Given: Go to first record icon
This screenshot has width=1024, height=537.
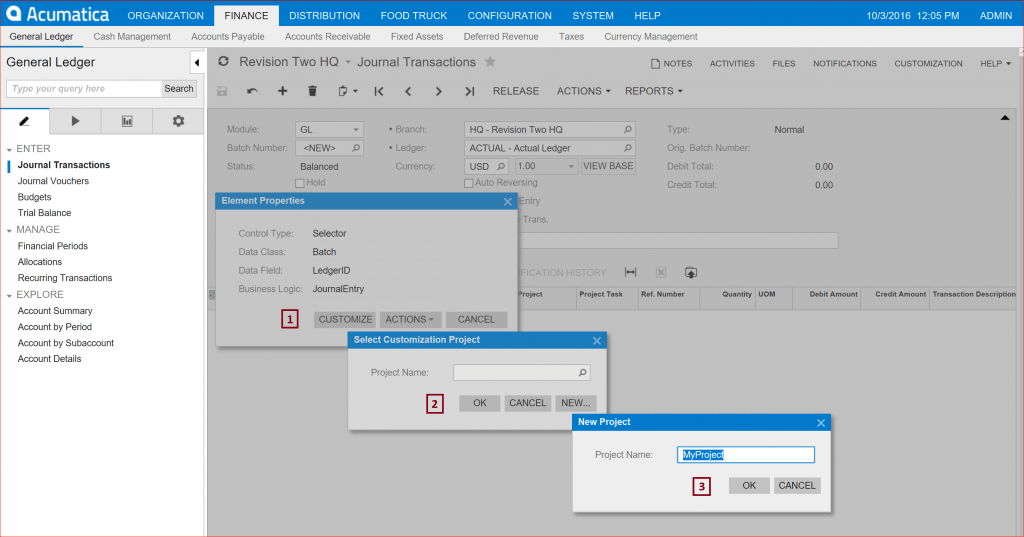Looking at the screenshot, I should tap(379, 91).
